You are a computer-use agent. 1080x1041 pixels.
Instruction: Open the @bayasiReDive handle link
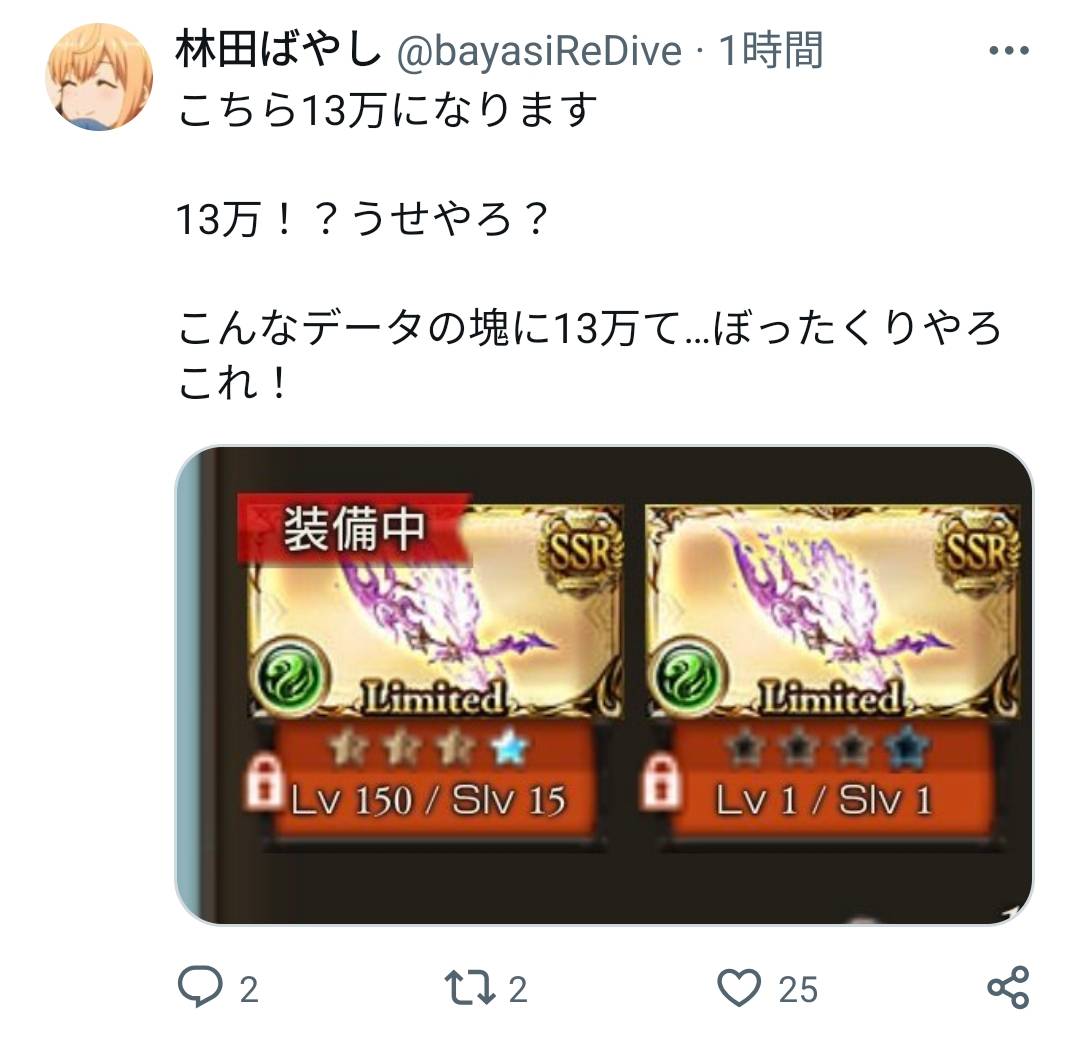539,52
